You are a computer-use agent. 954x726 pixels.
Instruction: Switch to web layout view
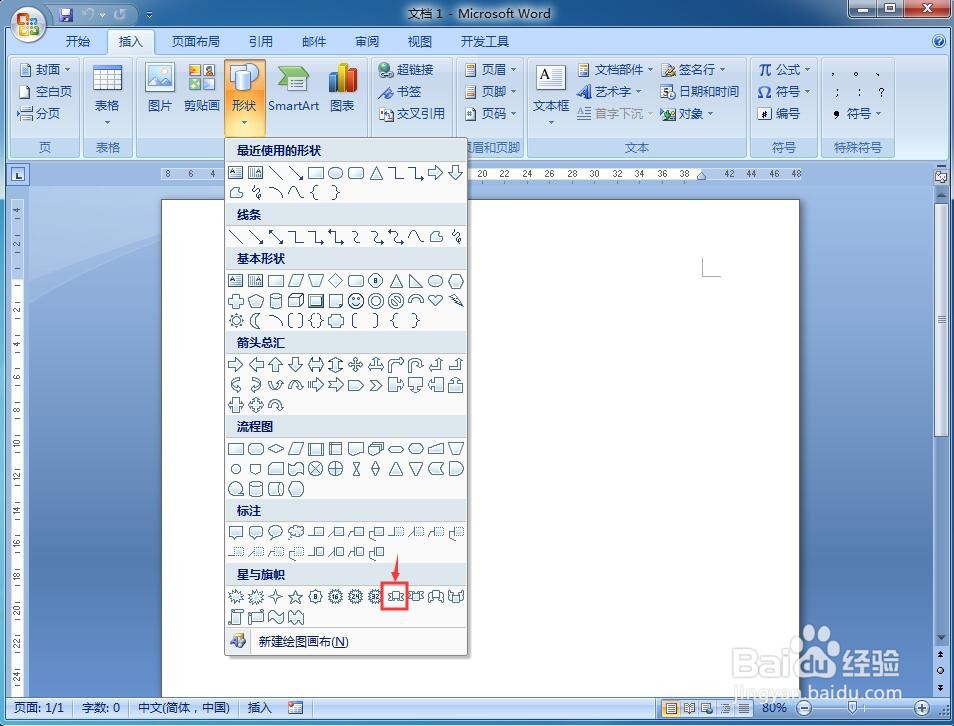coord(707,708)
